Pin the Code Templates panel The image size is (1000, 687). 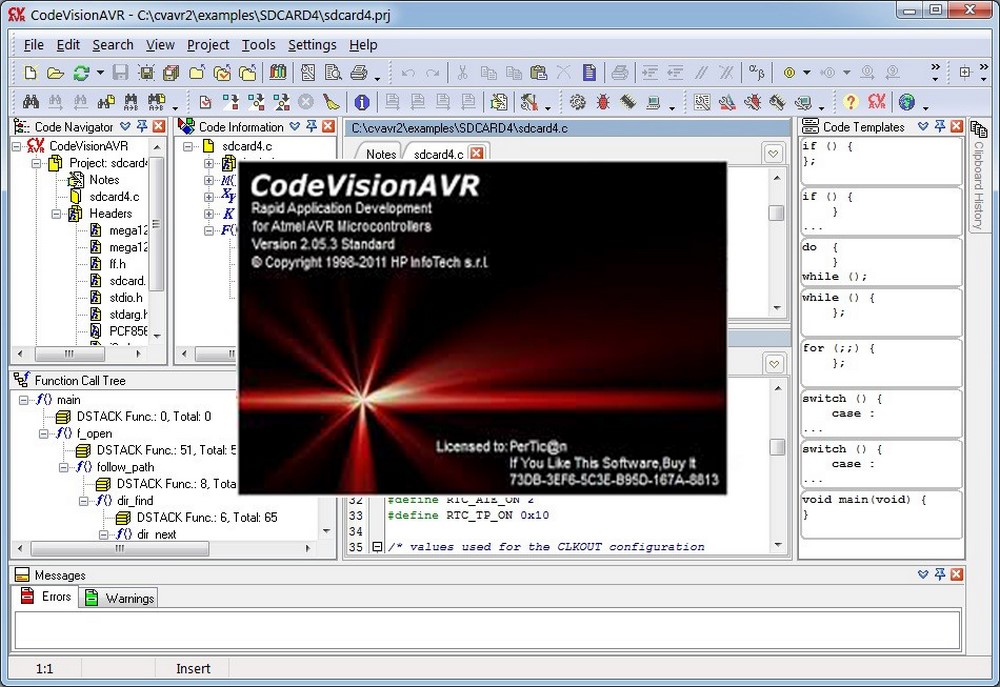941,126
